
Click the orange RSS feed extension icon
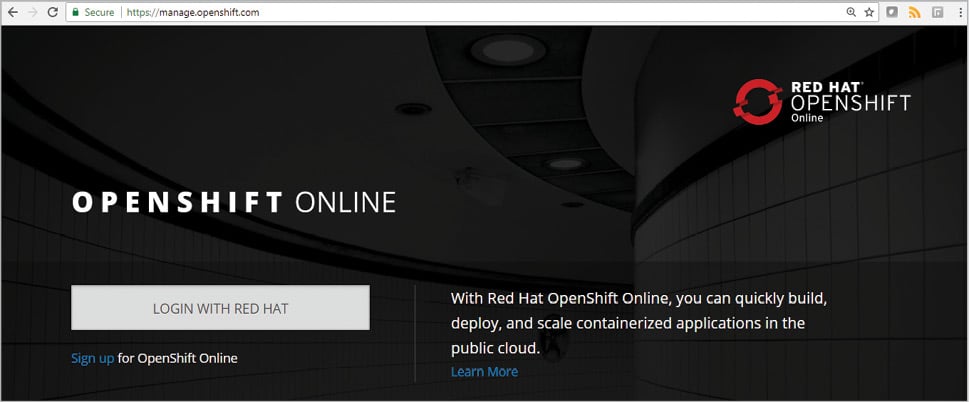coord(914,12)
